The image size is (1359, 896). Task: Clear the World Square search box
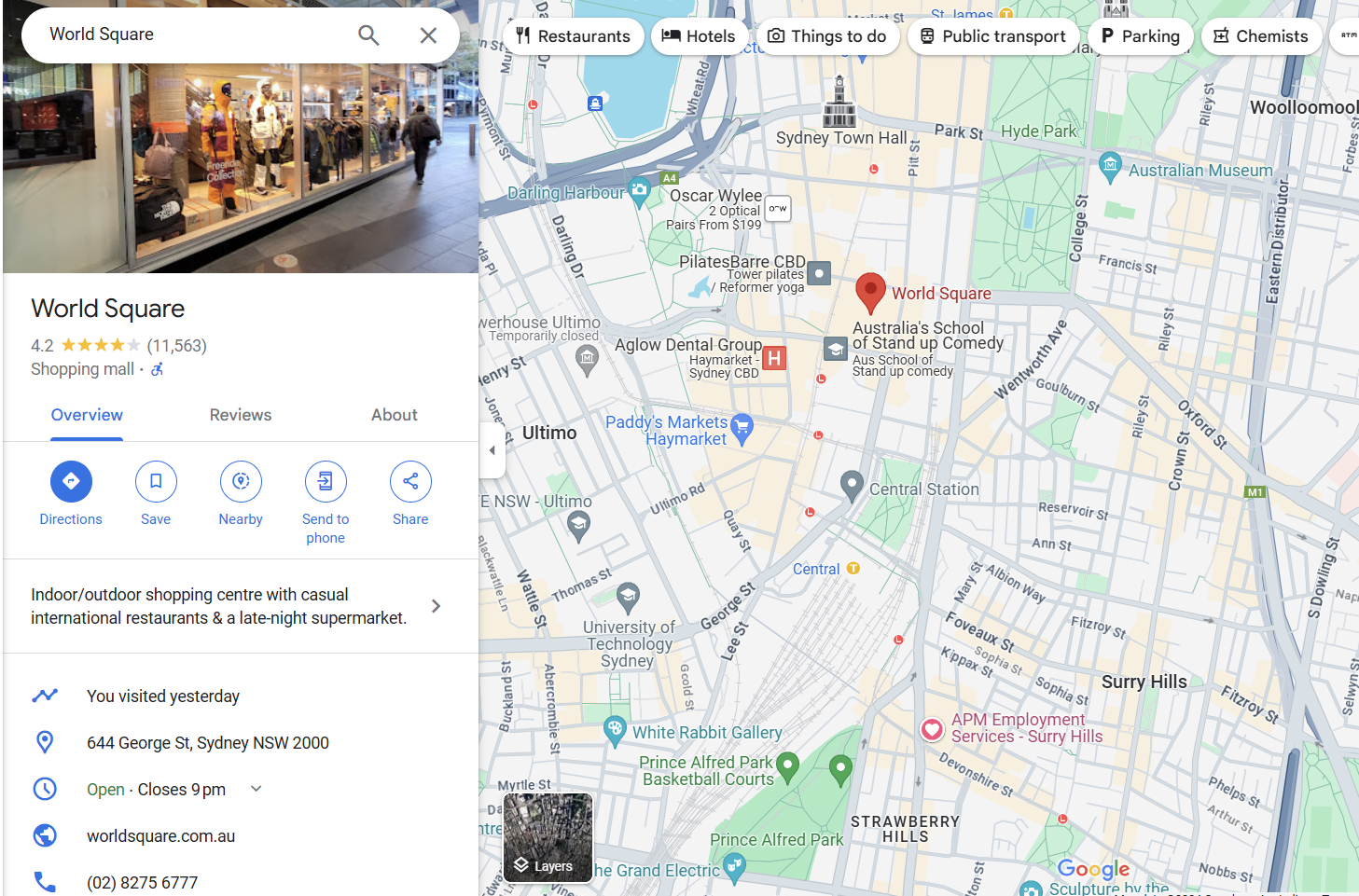tap(428, 35)
